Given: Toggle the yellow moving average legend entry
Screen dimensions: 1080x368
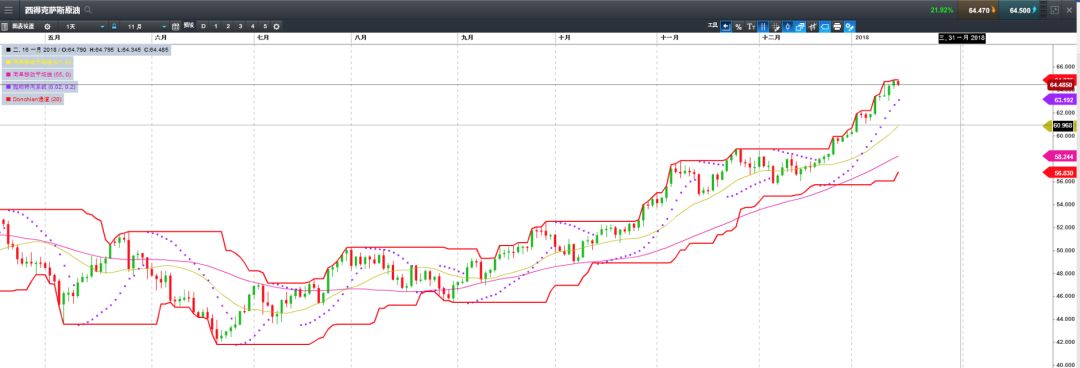Looking at the screenshot, I should pos(38,62).
